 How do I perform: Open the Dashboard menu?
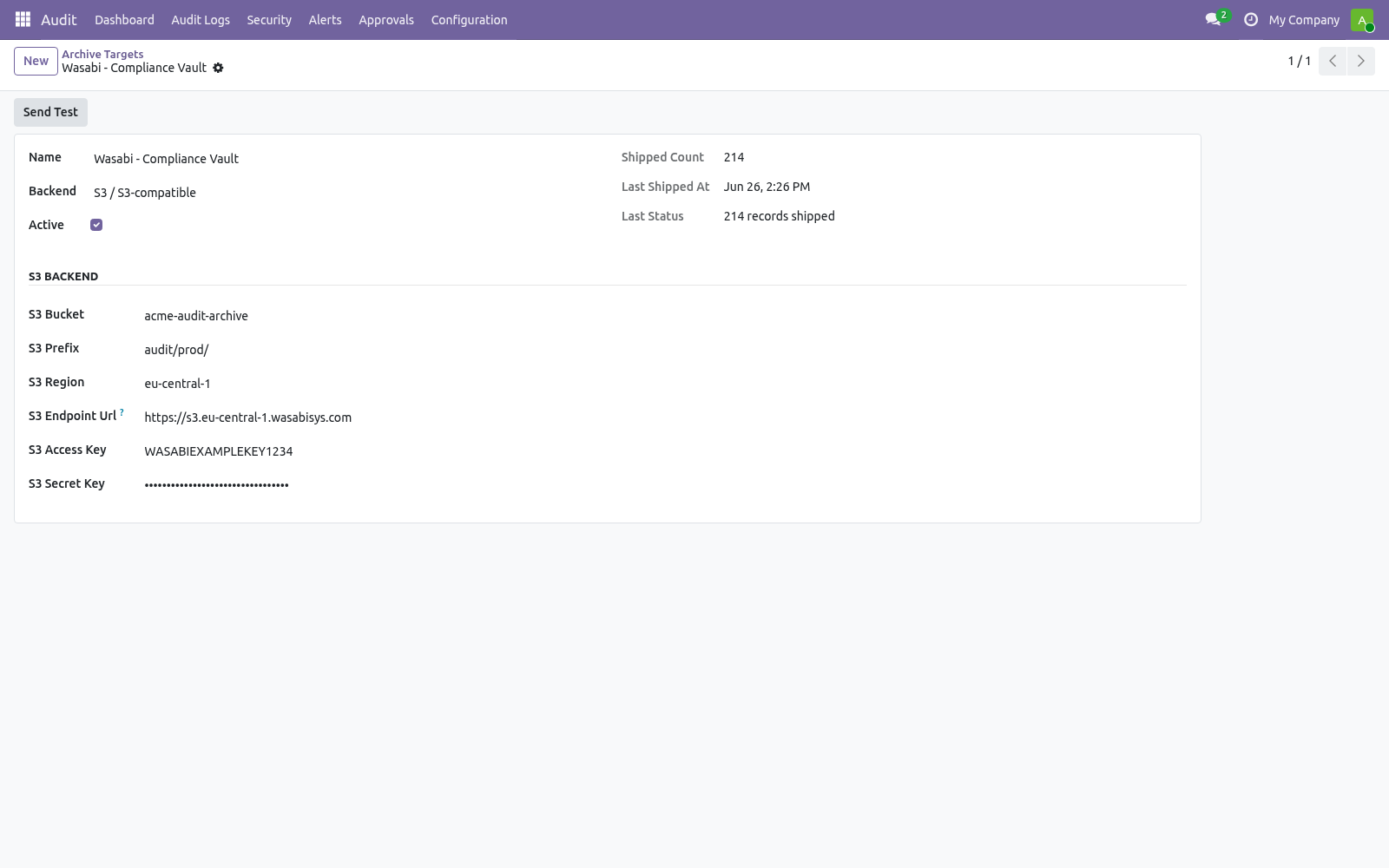coord(124,19)
